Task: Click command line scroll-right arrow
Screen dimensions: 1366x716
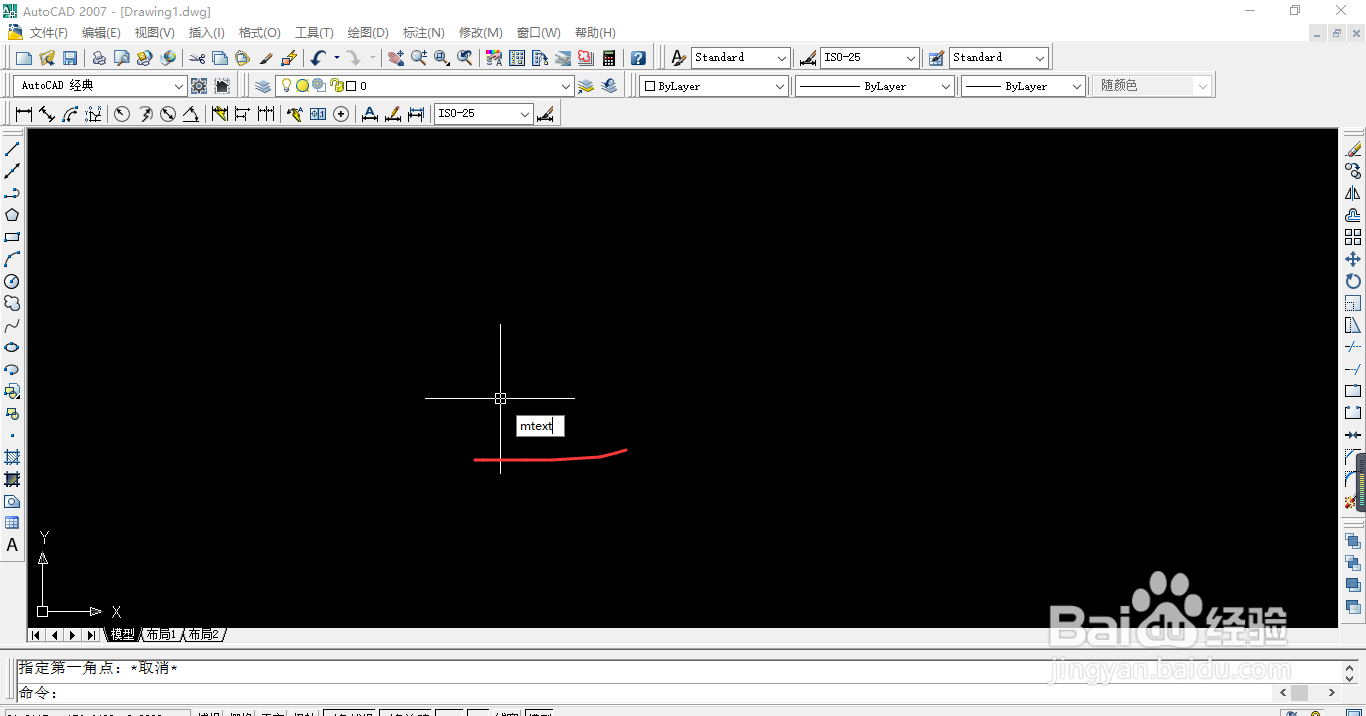Action: [1331, 692]
